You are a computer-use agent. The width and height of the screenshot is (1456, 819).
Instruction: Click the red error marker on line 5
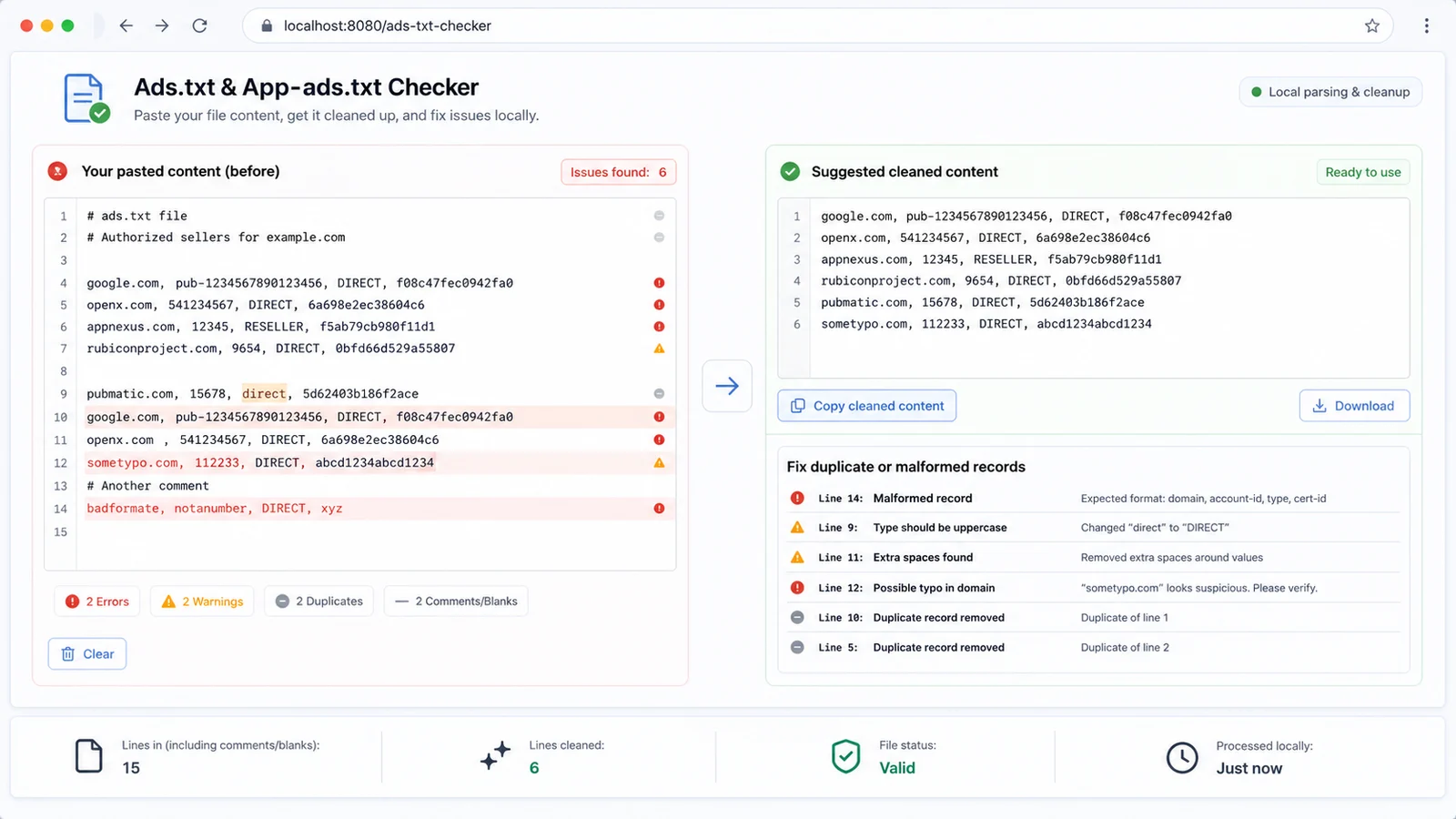[659, 305]
